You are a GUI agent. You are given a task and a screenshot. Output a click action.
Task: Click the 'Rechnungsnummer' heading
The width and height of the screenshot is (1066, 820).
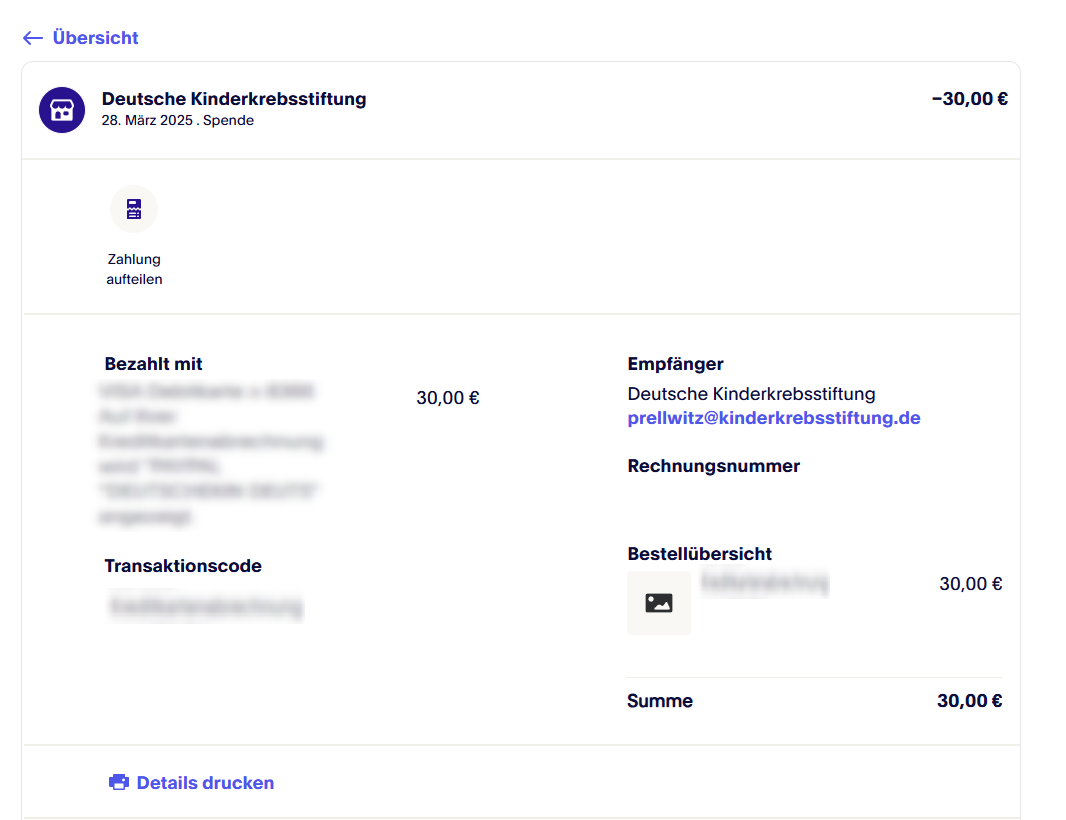713,466
